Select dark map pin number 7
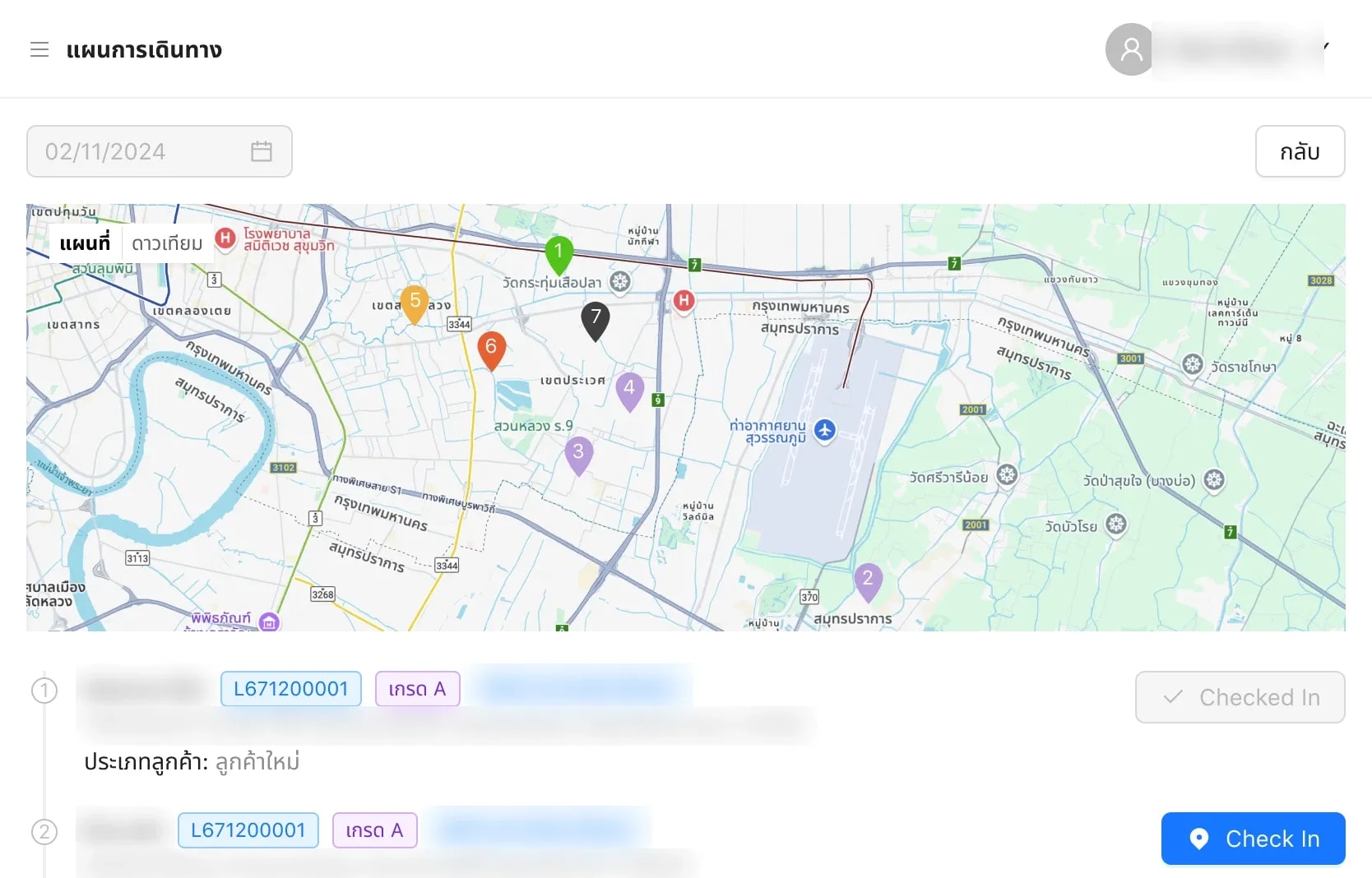The width and height of the screenshot is (1372, 878). coord(596,321)
